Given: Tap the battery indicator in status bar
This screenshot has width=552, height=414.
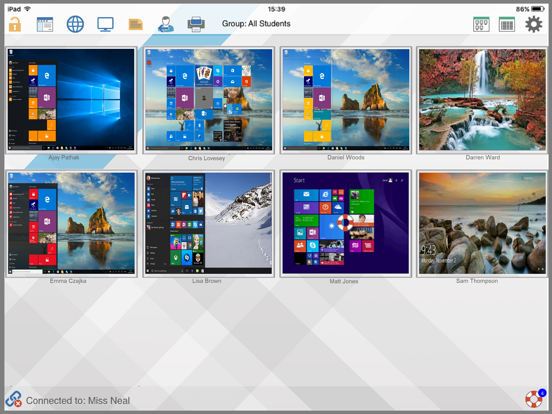Looking at the screenshot, I should (x=538, y=9).
